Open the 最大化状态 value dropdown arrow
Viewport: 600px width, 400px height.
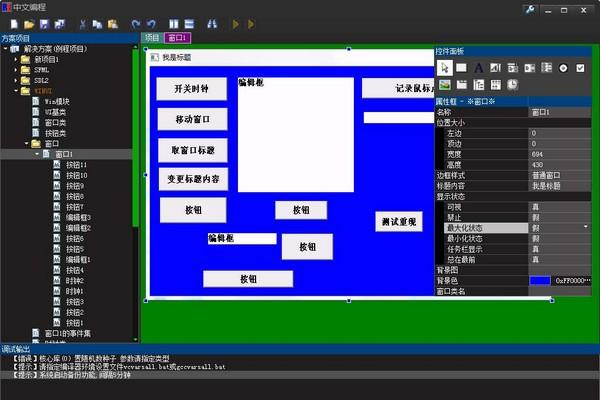point(585,227)
